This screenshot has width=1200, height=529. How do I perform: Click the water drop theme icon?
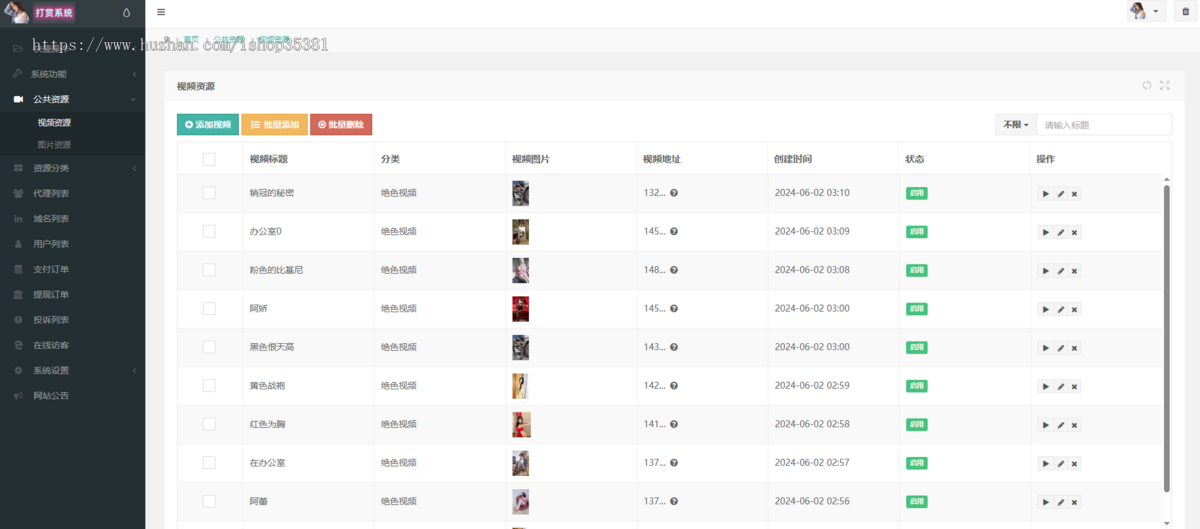click(x=126, y=13)
